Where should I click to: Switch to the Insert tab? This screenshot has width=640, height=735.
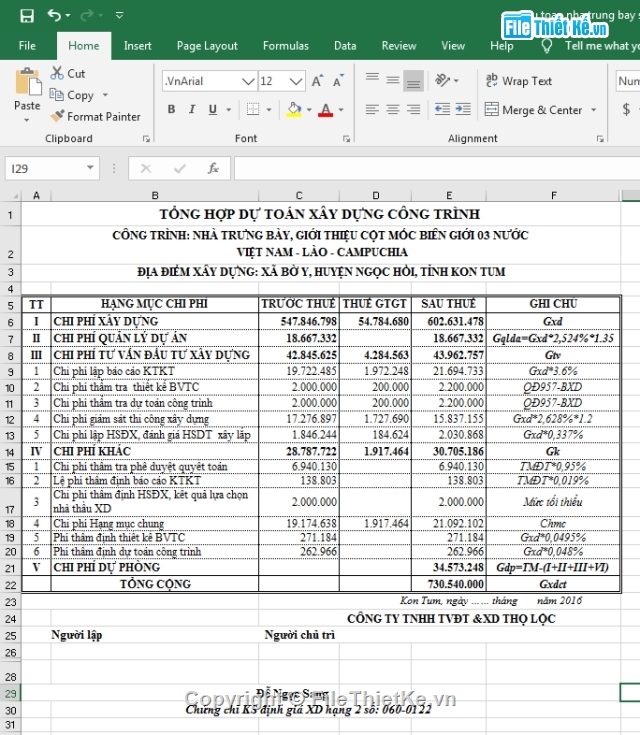[137, 46]
